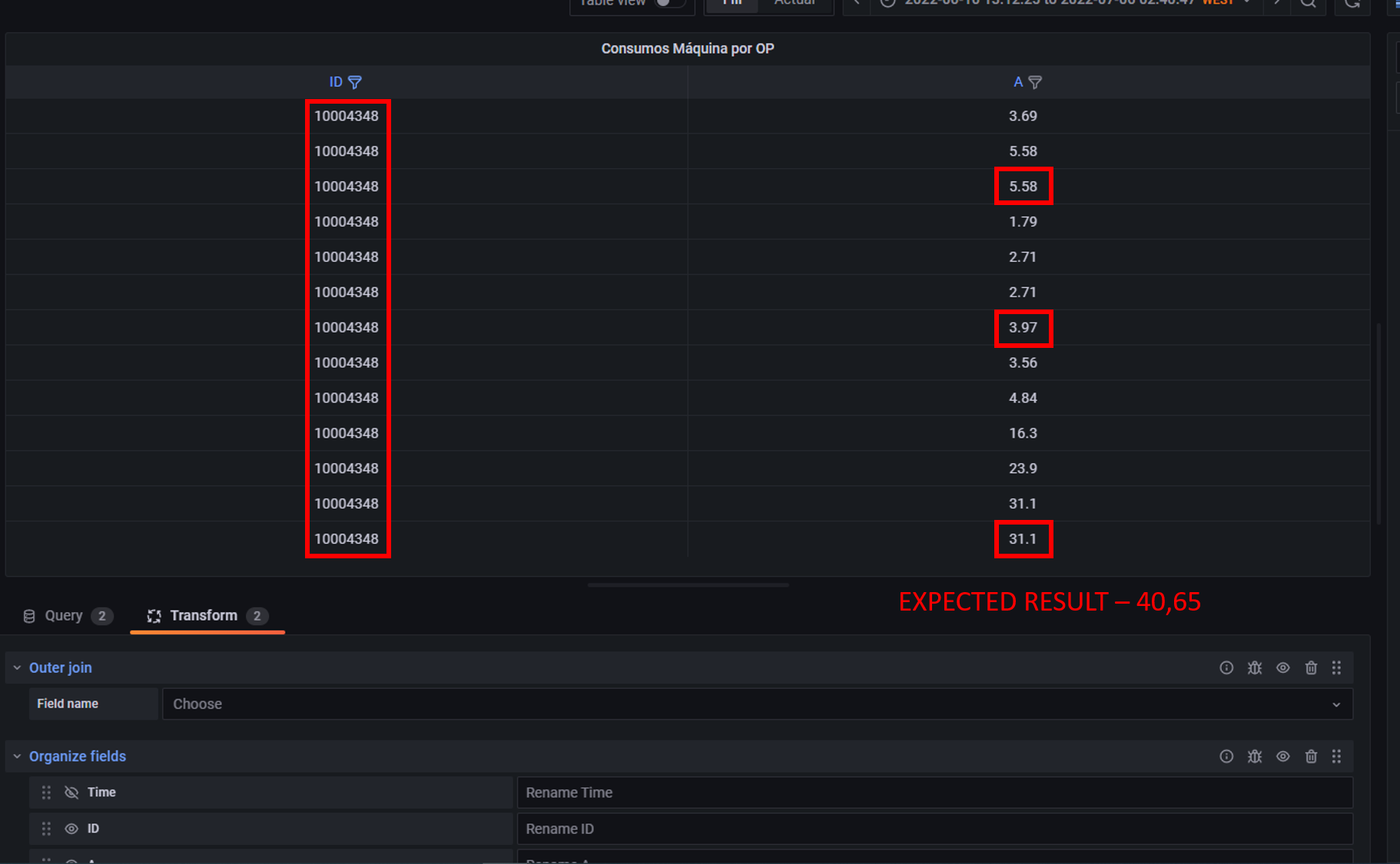Image resolution: width=1400 pixels, height=864 pixels.
Task: Select the Actual display mode
Action: (796, 2)
